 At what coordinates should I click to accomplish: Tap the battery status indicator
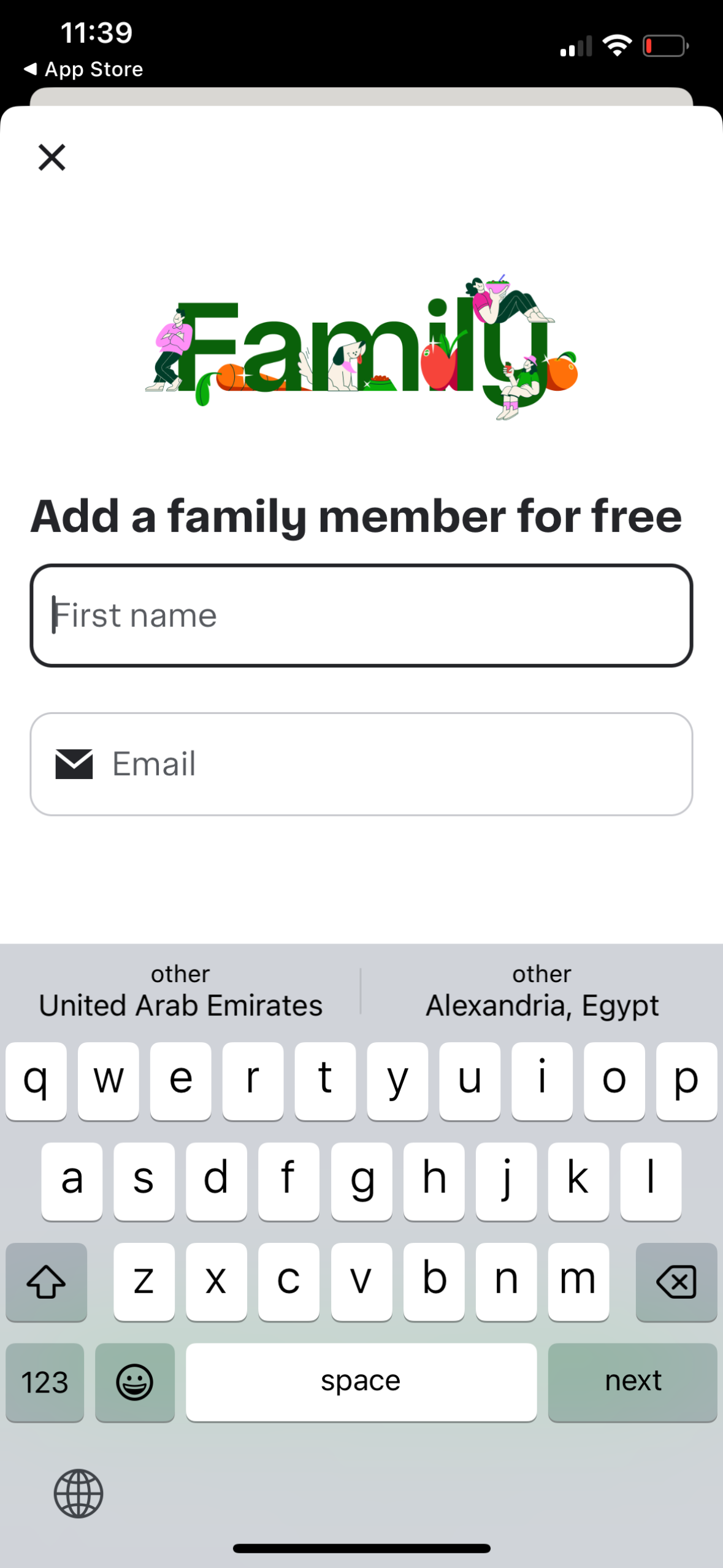tap(665, 46)
